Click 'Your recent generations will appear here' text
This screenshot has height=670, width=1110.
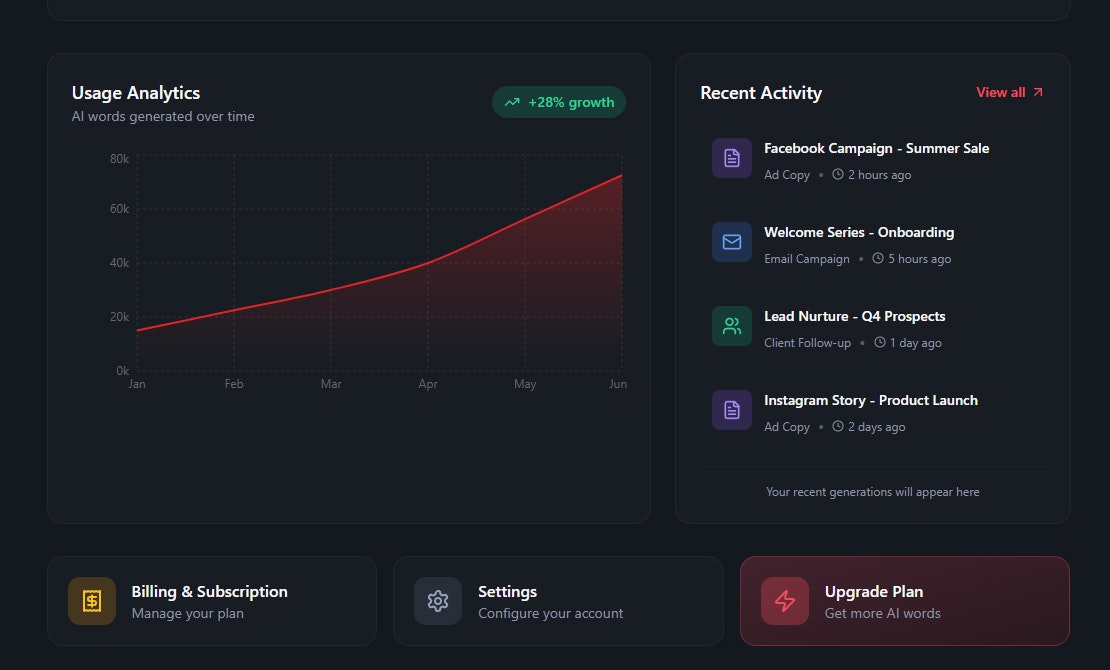point(872,492)
